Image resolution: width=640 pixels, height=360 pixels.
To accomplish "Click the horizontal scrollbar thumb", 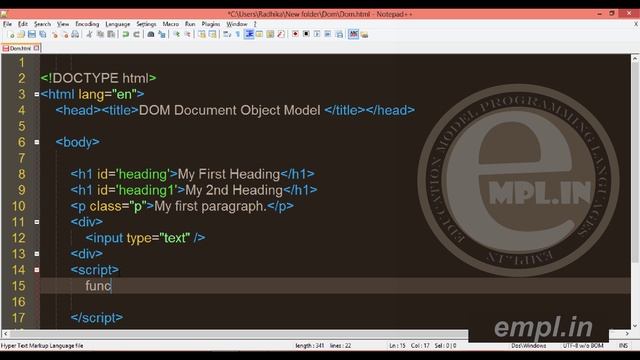I will [239, 334].
